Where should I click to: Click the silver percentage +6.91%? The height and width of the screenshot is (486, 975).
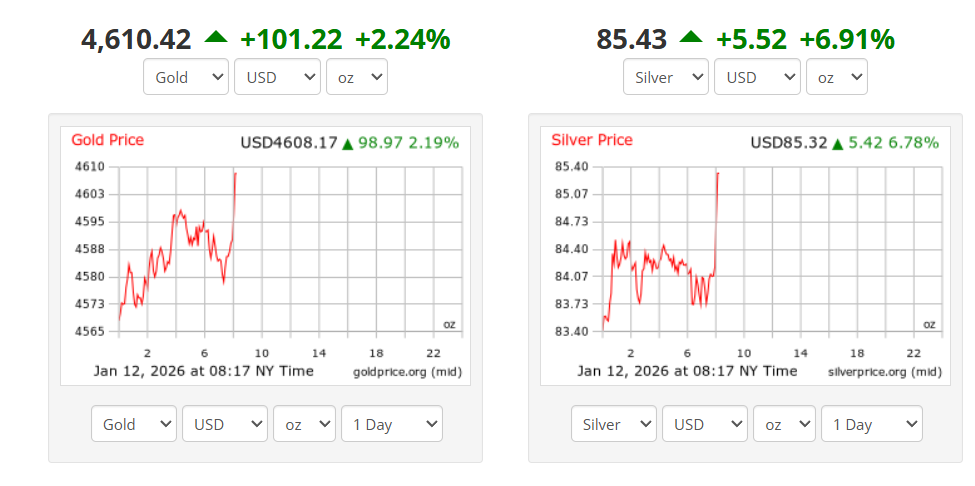[x=847, y=40]
